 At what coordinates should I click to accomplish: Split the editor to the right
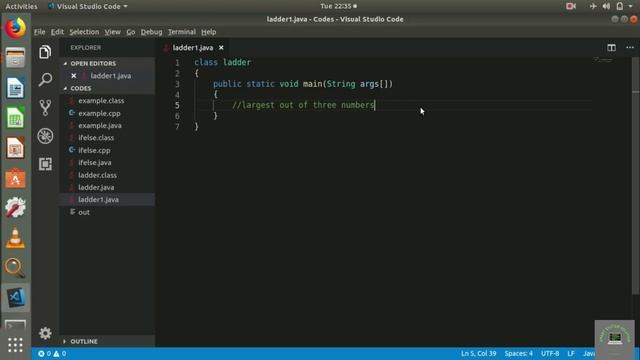point(611,48)
